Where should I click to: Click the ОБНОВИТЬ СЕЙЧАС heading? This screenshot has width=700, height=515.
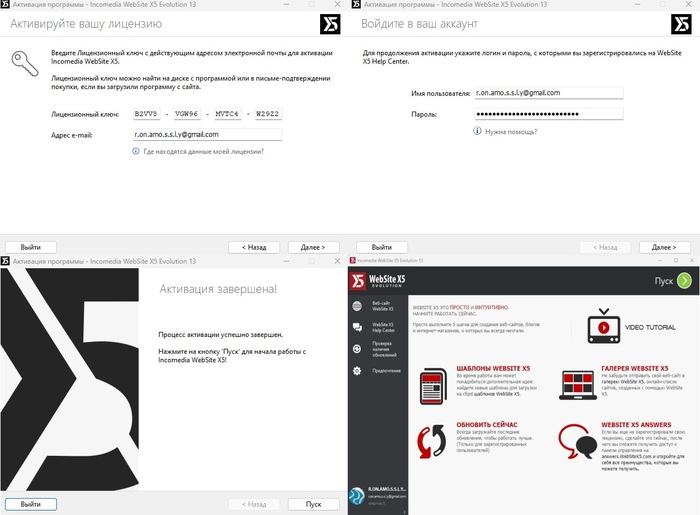pyautogui.click(x=487, y=424)
